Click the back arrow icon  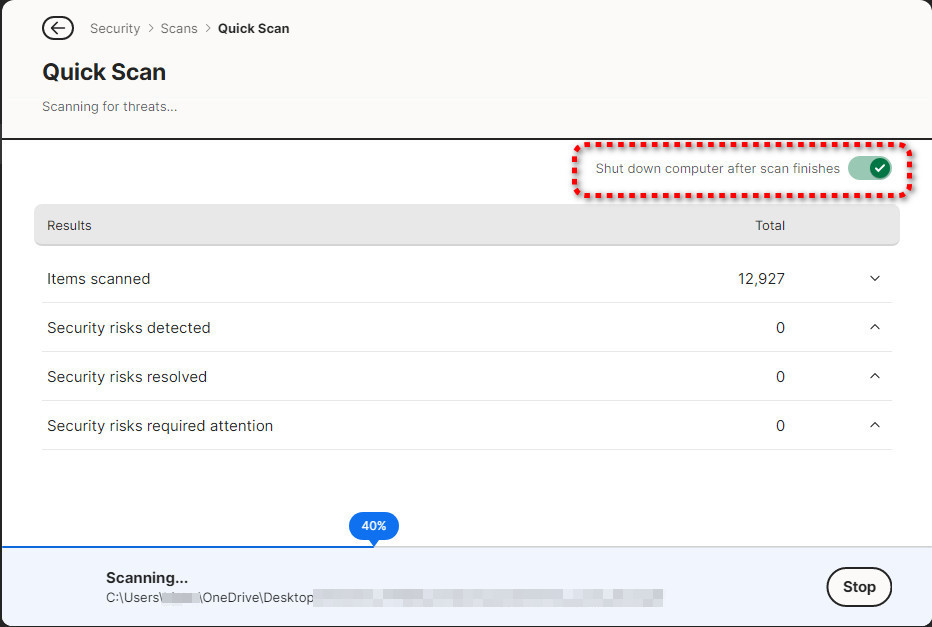pyautogui.click(x=58, y=28)
